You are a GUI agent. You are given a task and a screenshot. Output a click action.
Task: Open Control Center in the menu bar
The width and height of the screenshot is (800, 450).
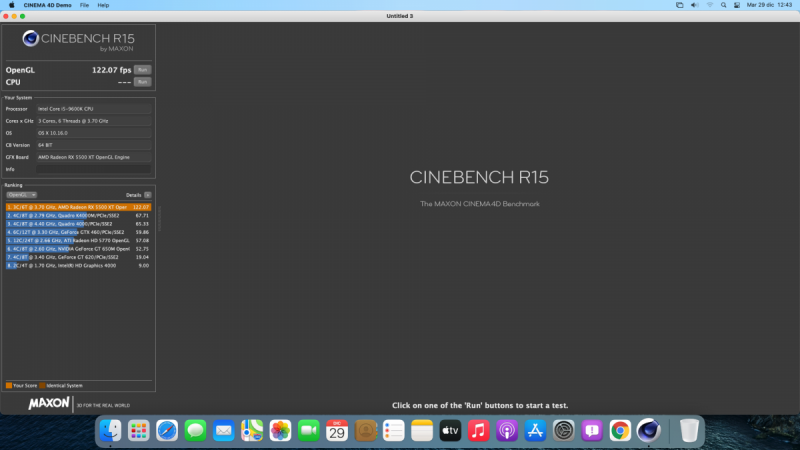tap(737, 5)
